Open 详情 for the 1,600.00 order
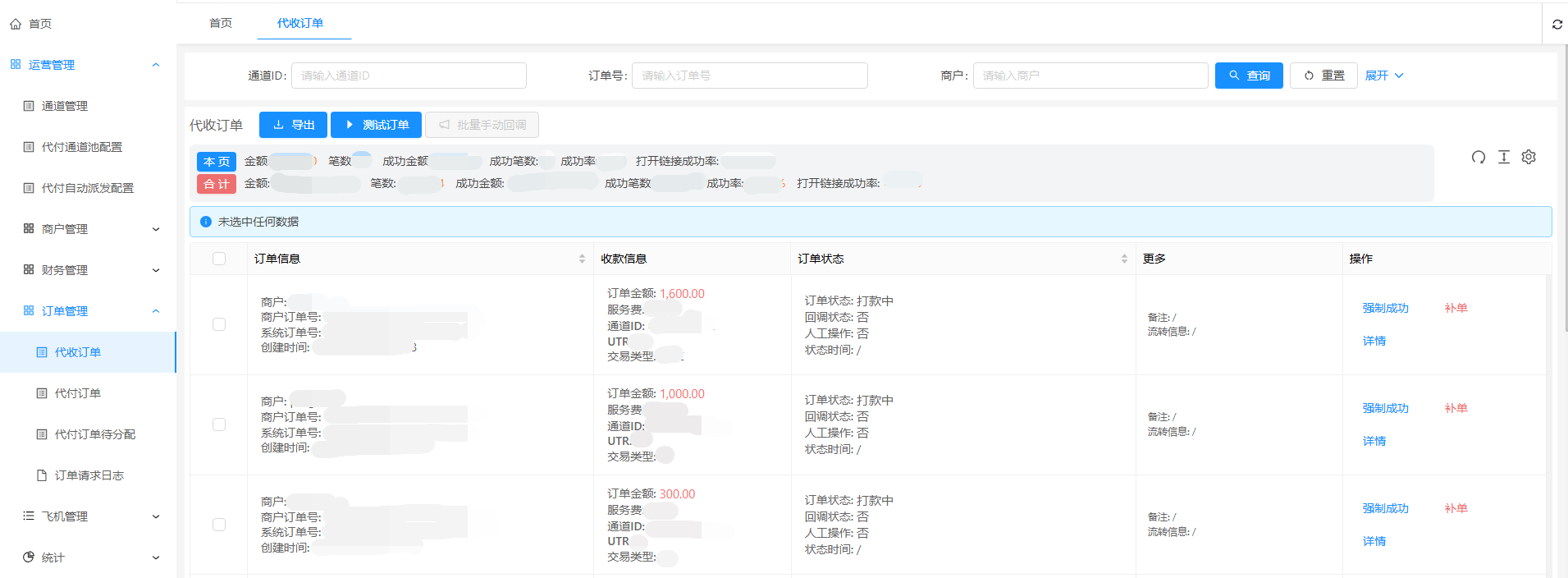The width and height of the screenshot is (1568, 578). coord(1374,341)
